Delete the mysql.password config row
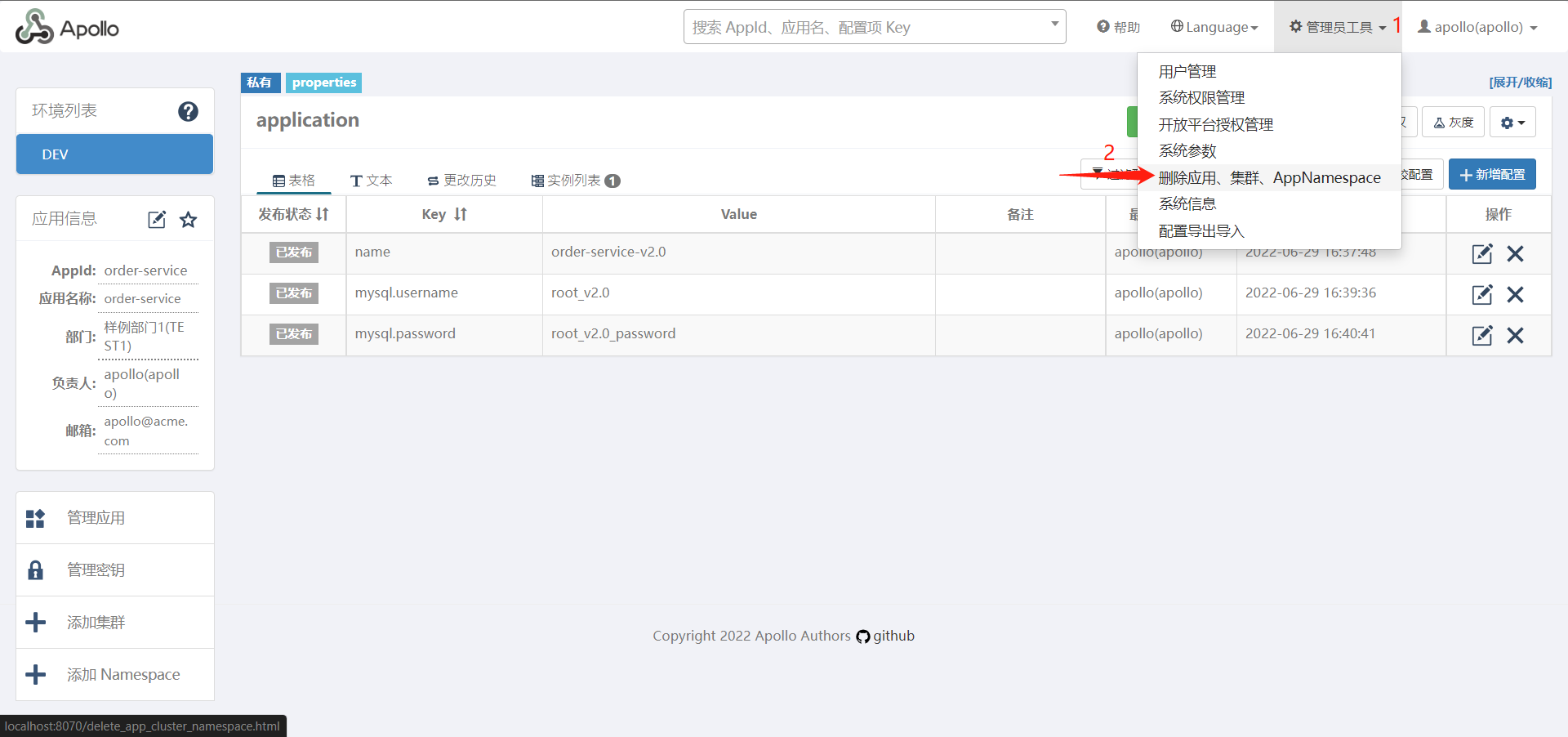The height and width of the screenshot is (737, 1568). click(x=1515, y=335)
